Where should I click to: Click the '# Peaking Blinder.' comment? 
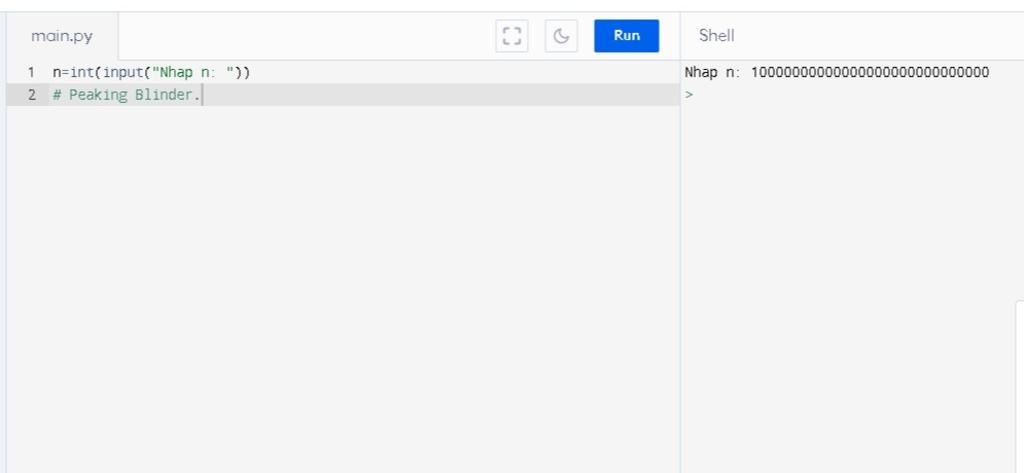click(x=127, y=95)
